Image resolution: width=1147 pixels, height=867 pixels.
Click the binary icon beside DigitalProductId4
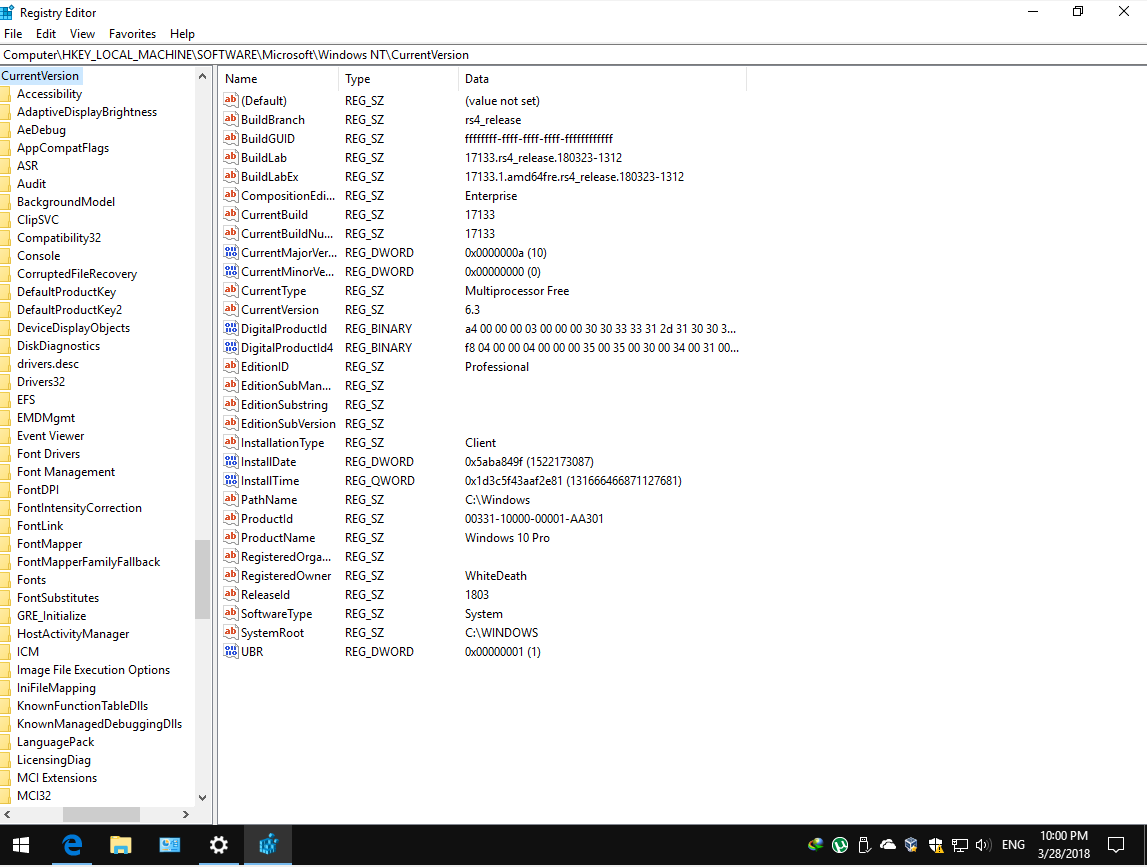231,348
